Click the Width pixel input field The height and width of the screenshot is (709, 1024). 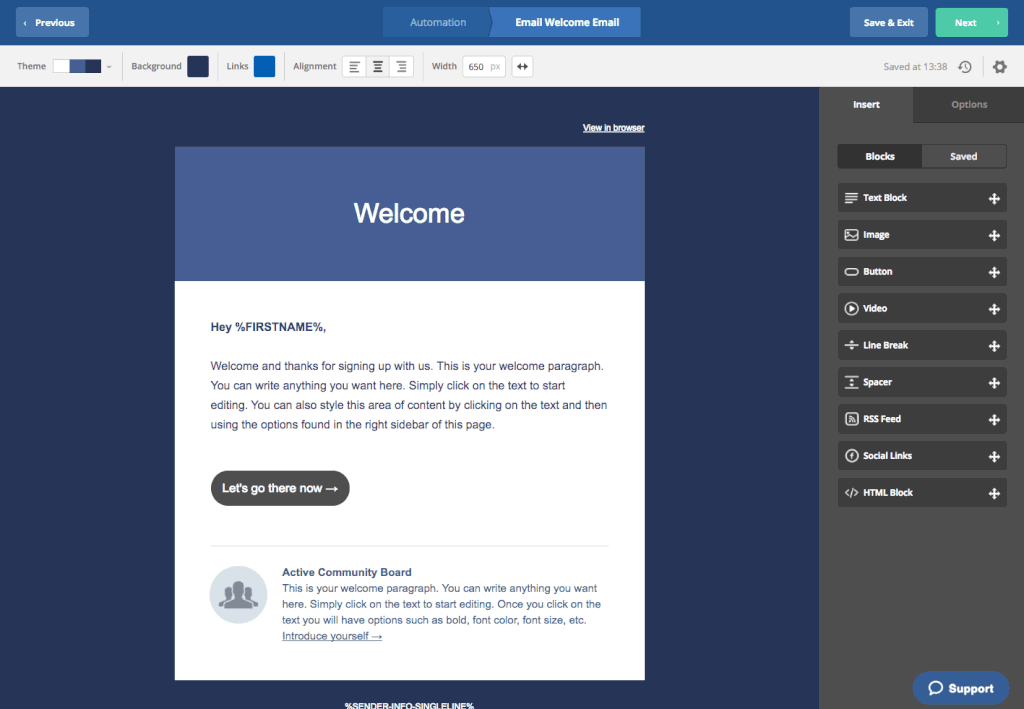pyautogui.click(x=477, y=67)
